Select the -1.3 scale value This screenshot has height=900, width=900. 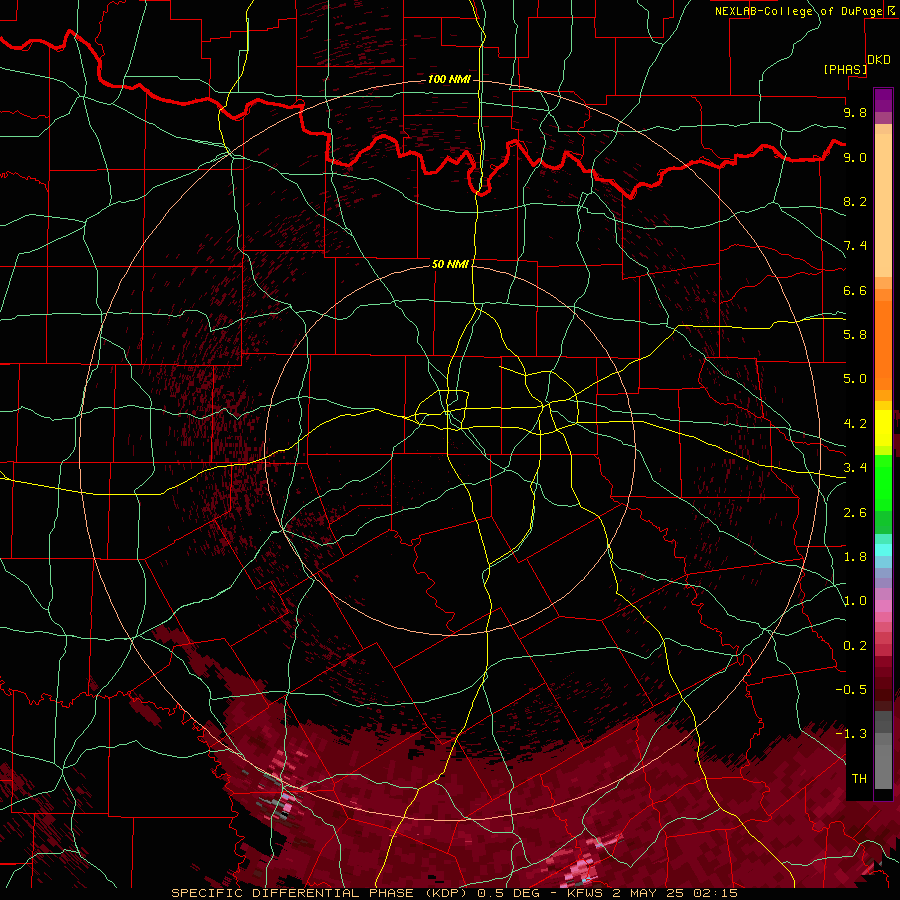[851, 734]
